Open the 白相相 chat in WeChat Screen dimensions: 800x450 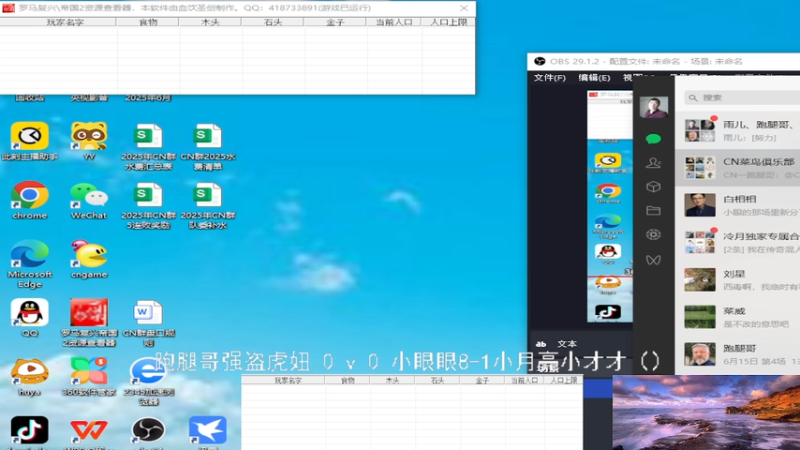[x=738, y=205]
